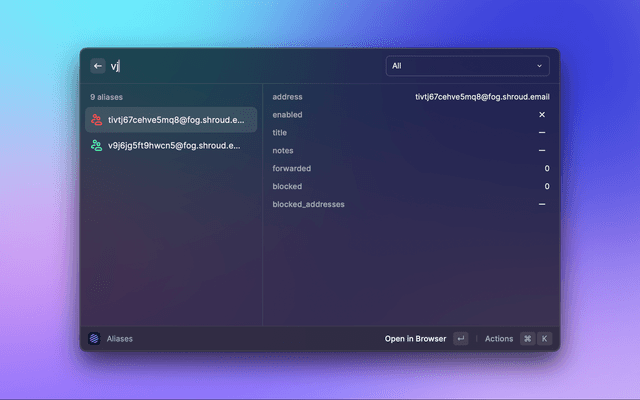Click the back arrow button
The height and width of the screenshot is (400, 640).
[x=98, y=66]
